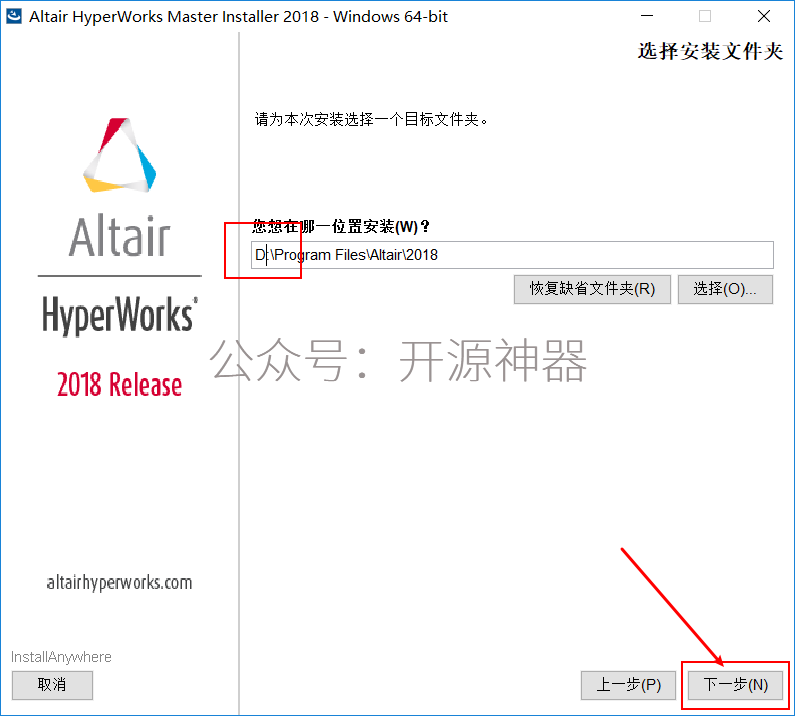Minimize the installer window
Screen dimensions: 795x716
coord(647,16)
